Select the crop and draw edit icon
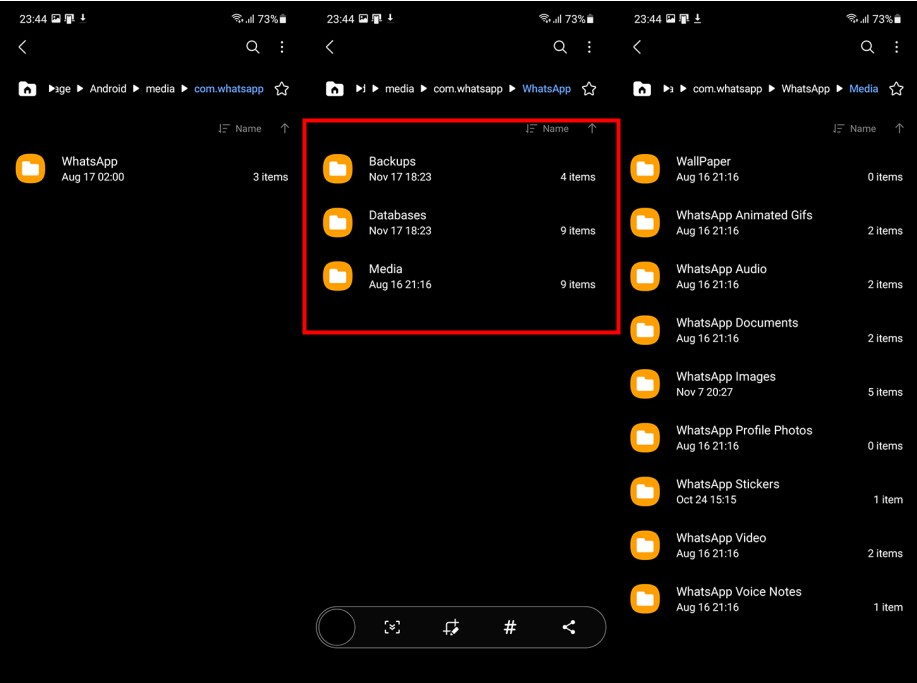The height and width of the screenshot is (683, 917). tap(451, 627)
